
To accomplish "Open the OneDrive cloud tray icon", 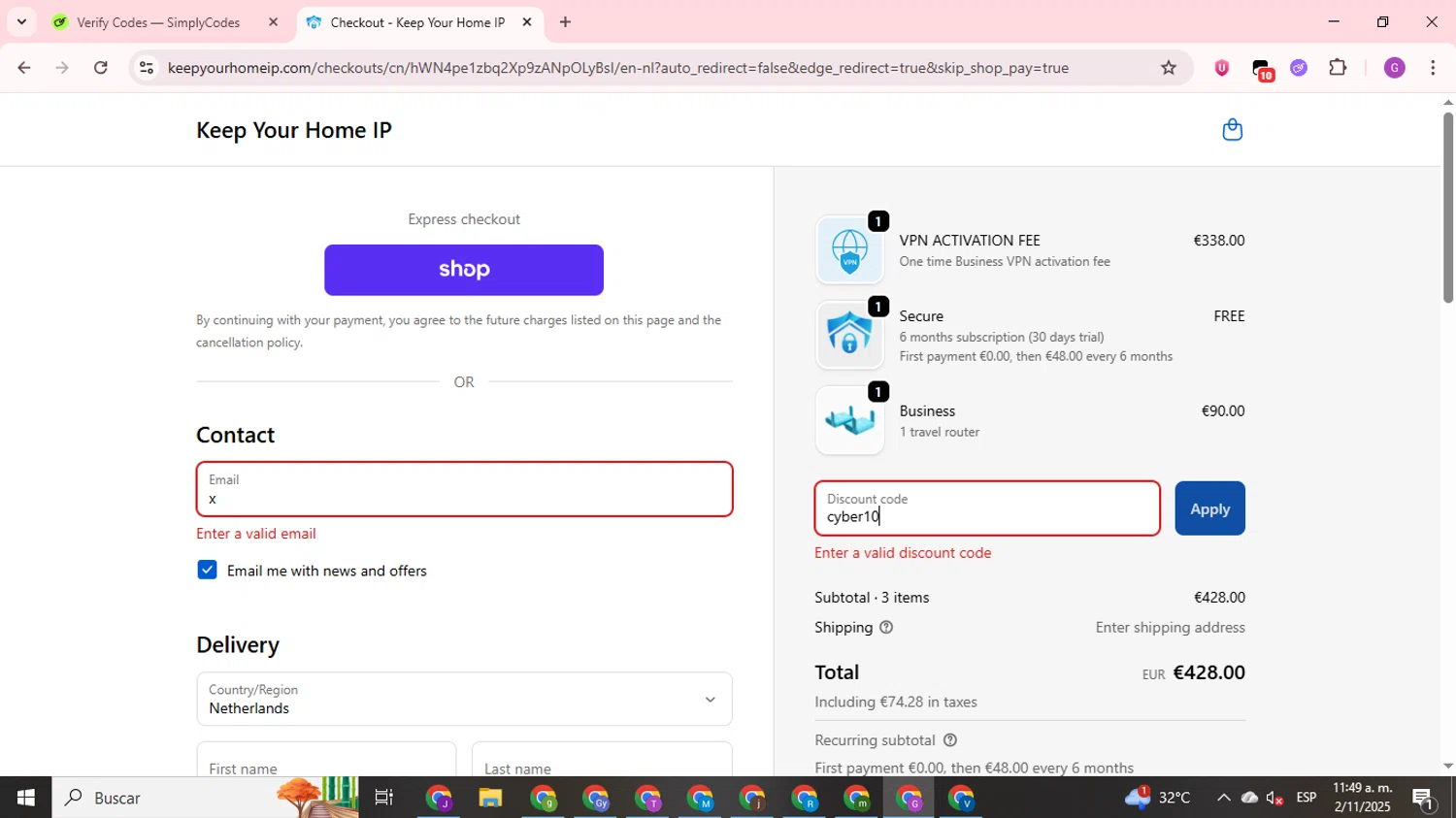I will click(1250, 798).
